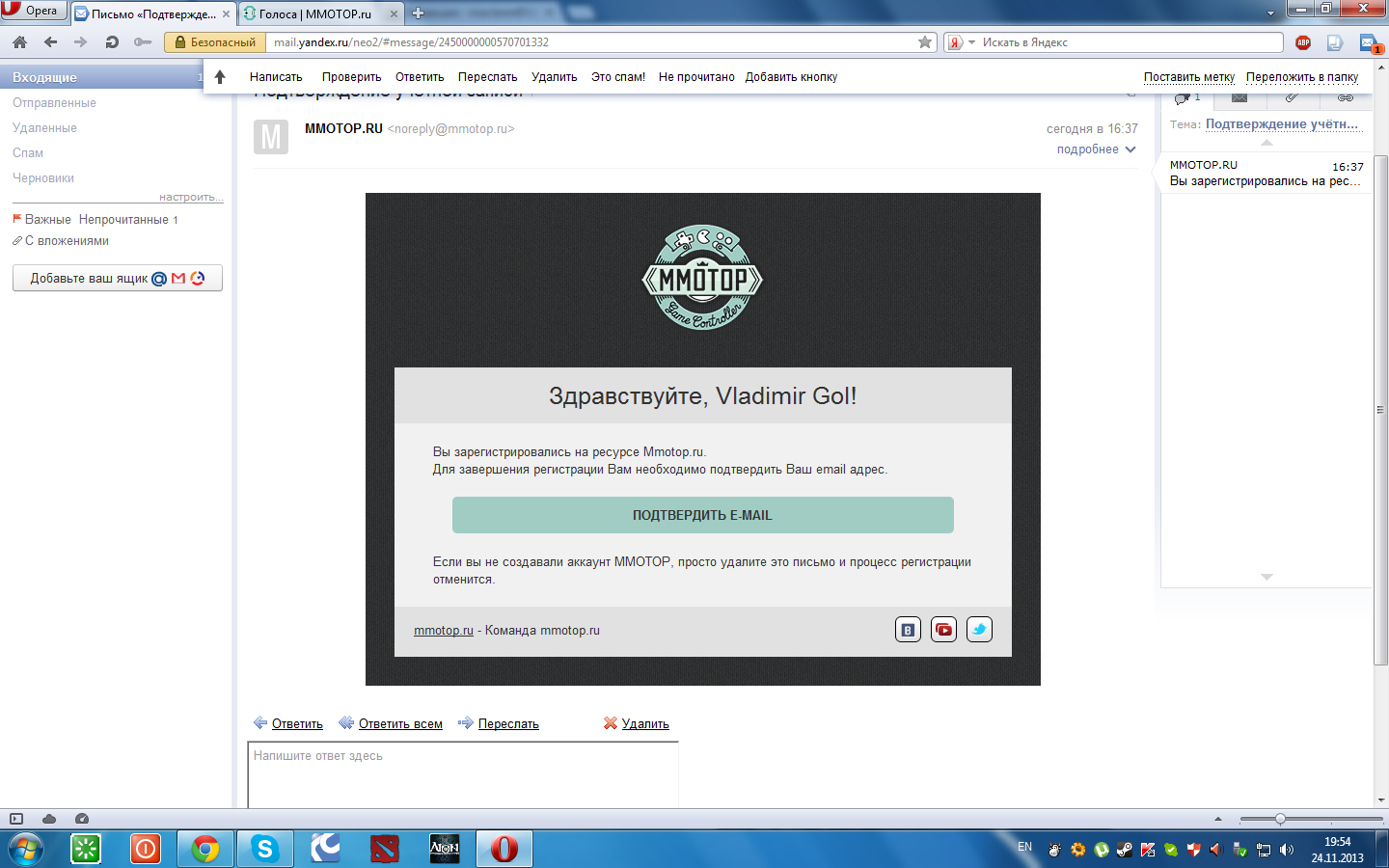Viewport: 1389px width, 868px height.
Task: Select the conversation bubble tab in right panel
Action: point(1186,97)
